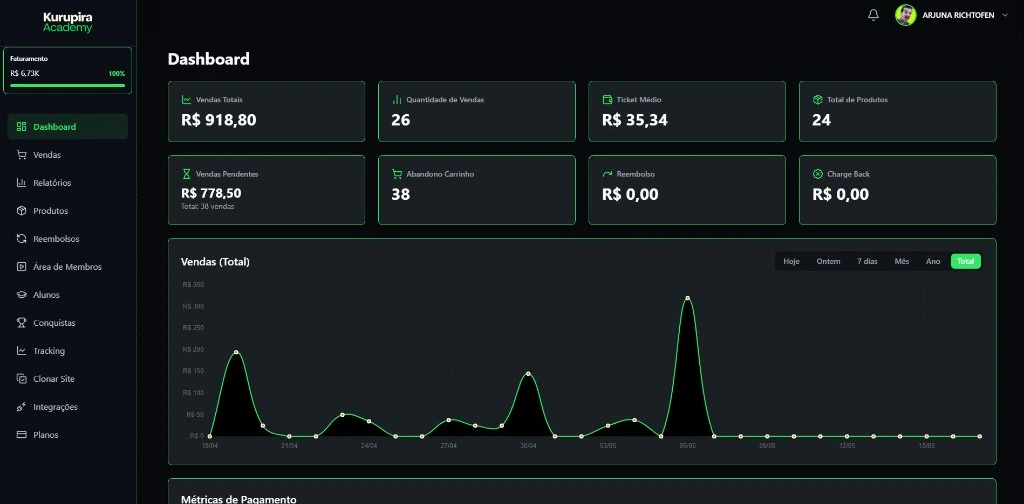The image size is (1024, 504).
Task: Open the Alunos section
Action: (x=68, y=294)
